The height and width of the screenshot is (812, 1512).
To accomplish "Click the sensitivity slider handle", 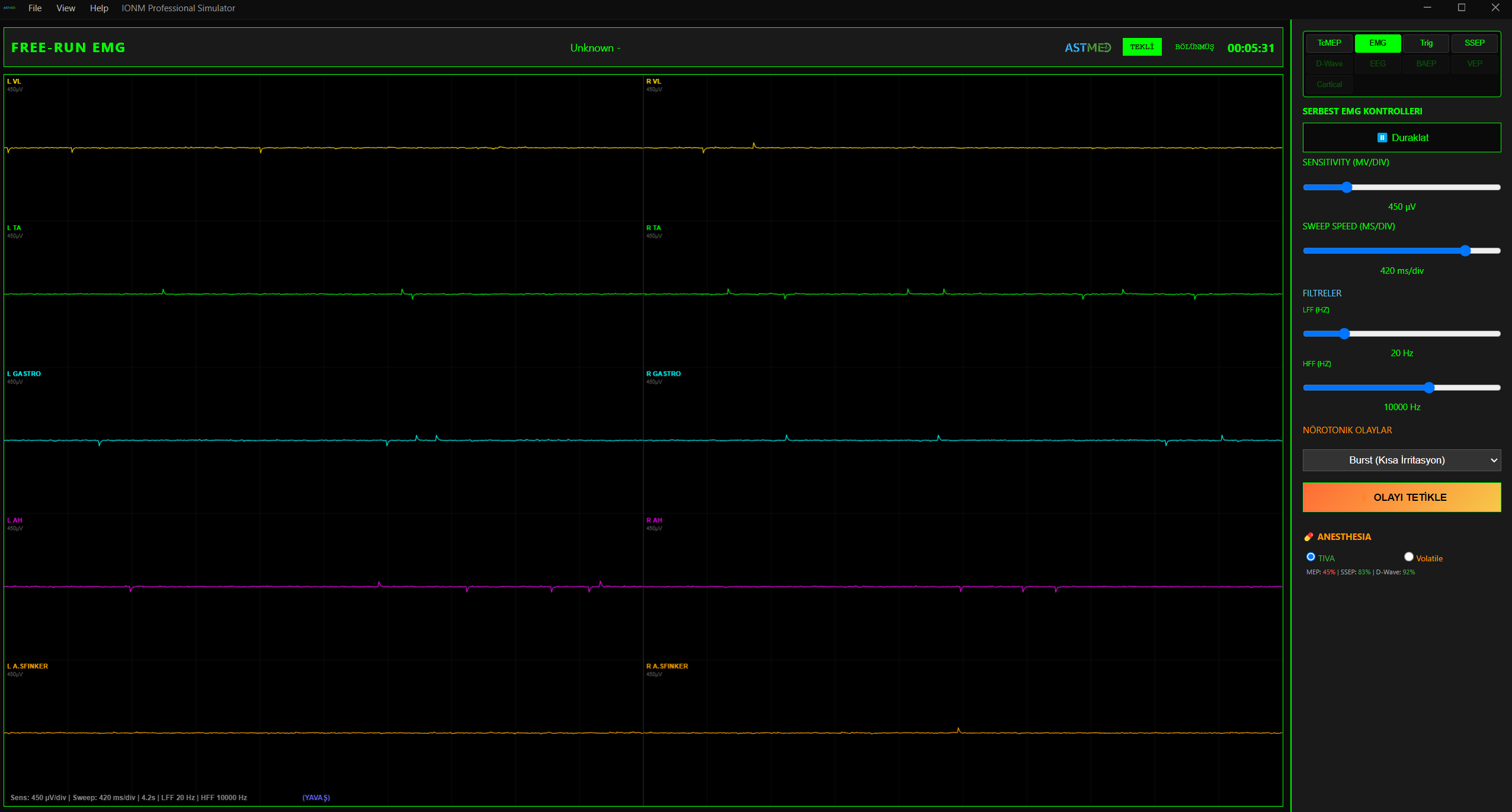I will 1346,187.
